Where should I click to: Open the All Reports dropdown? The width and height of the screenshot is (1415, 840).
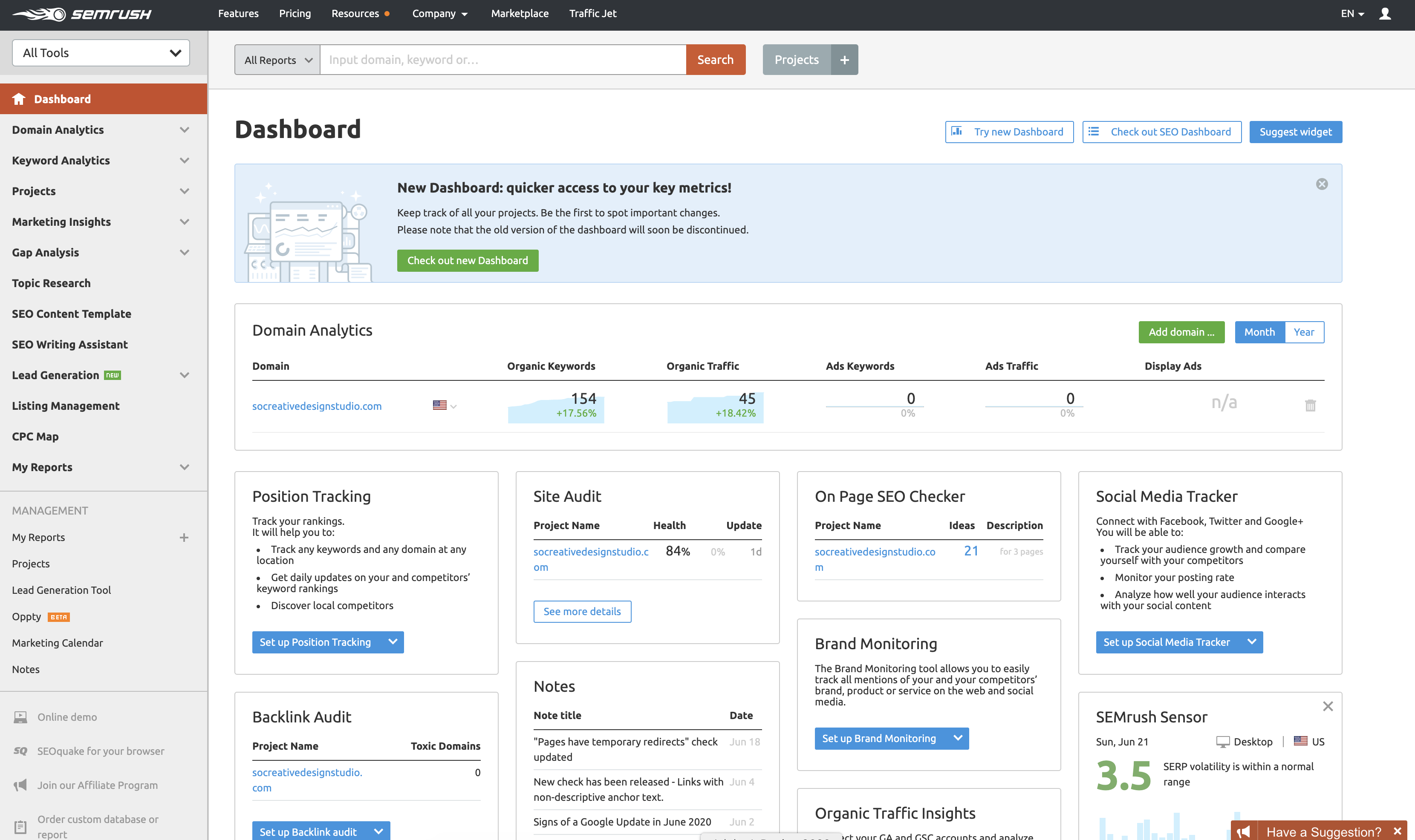[x=277, y=60]
